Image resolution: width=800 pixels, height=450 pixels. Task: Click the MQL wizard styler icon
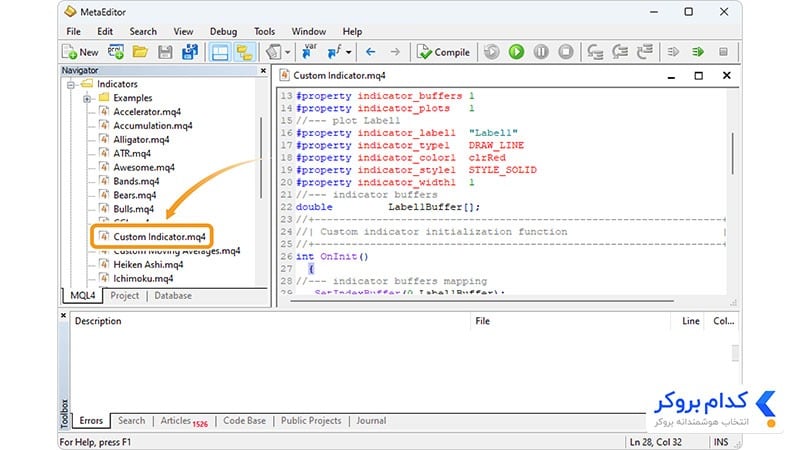[x=274, y=52]
